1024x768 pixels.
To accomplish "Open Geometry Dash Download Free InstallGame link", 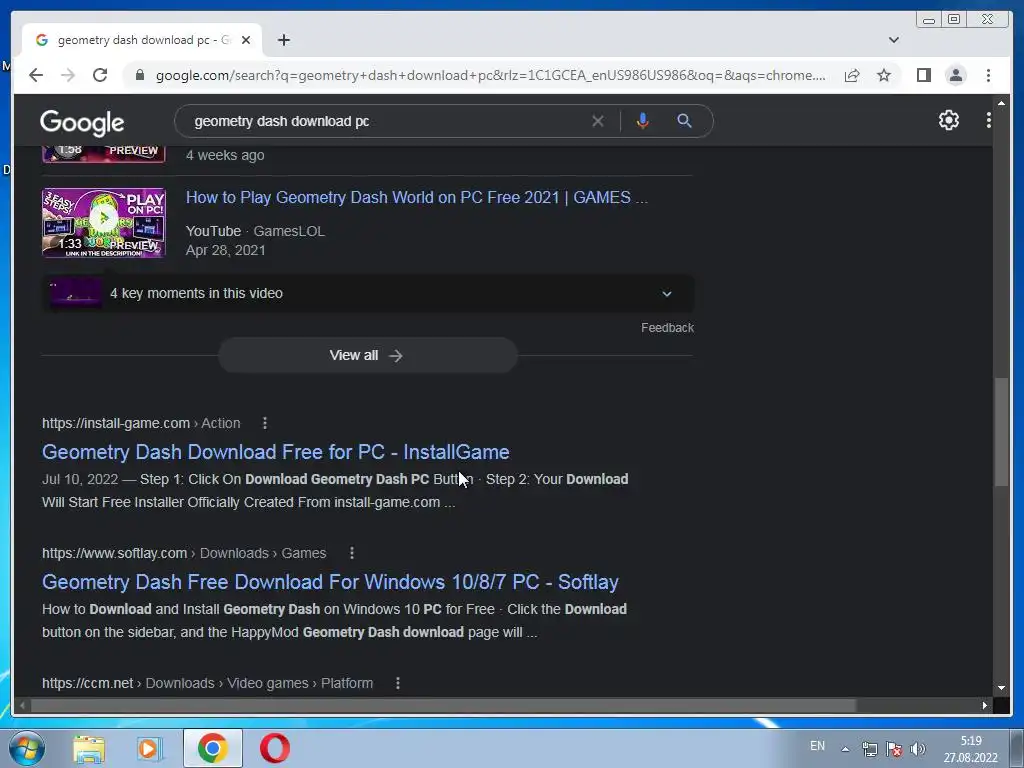I will click(x=276, y=452).
